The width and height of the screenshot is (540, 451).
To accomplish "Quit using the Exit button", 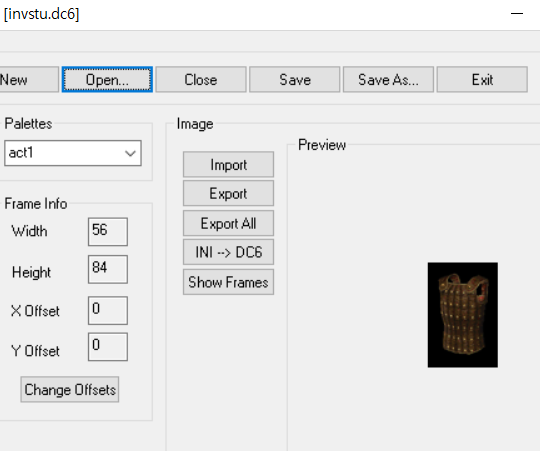I will tap(482, 80).
